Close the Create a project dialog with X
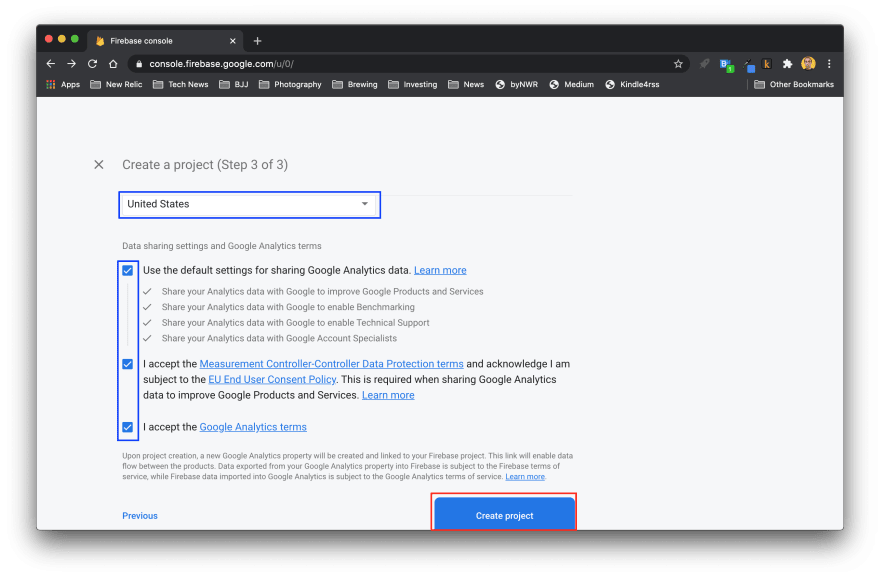Screen dimensions: 880x578 coord(98,164)
